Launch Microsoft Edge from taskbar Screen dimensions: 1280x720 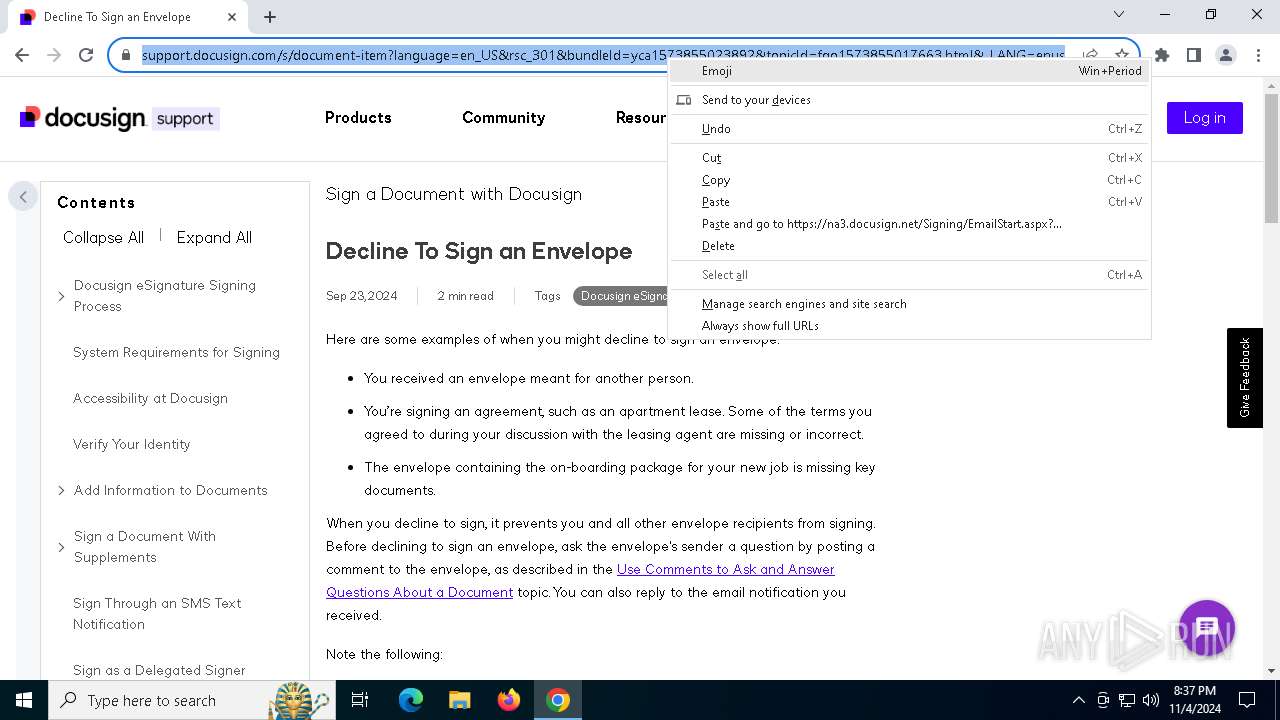pos(411,700)
